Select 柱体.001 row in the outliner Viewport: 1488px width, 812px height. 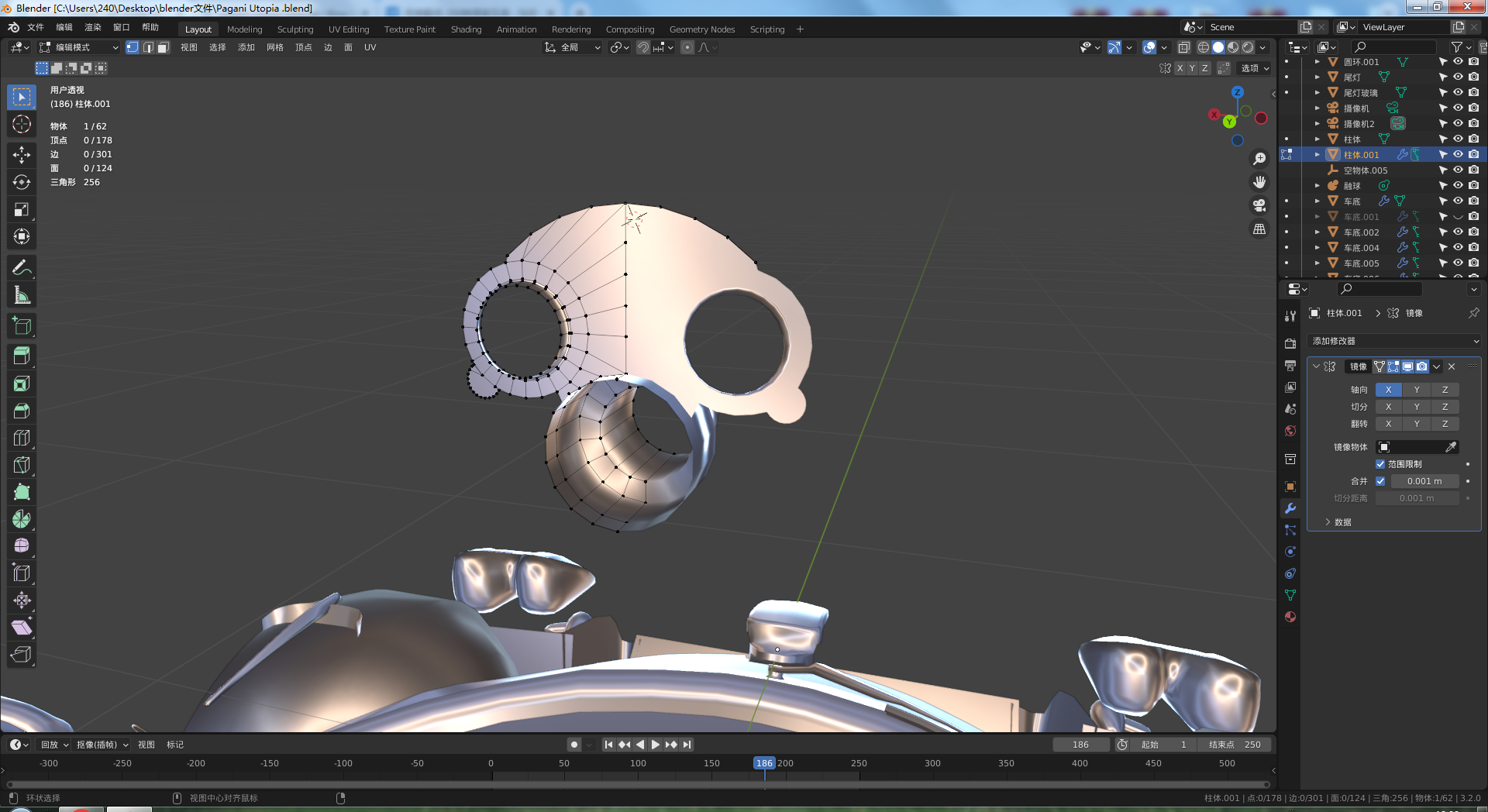(1381, 155)
